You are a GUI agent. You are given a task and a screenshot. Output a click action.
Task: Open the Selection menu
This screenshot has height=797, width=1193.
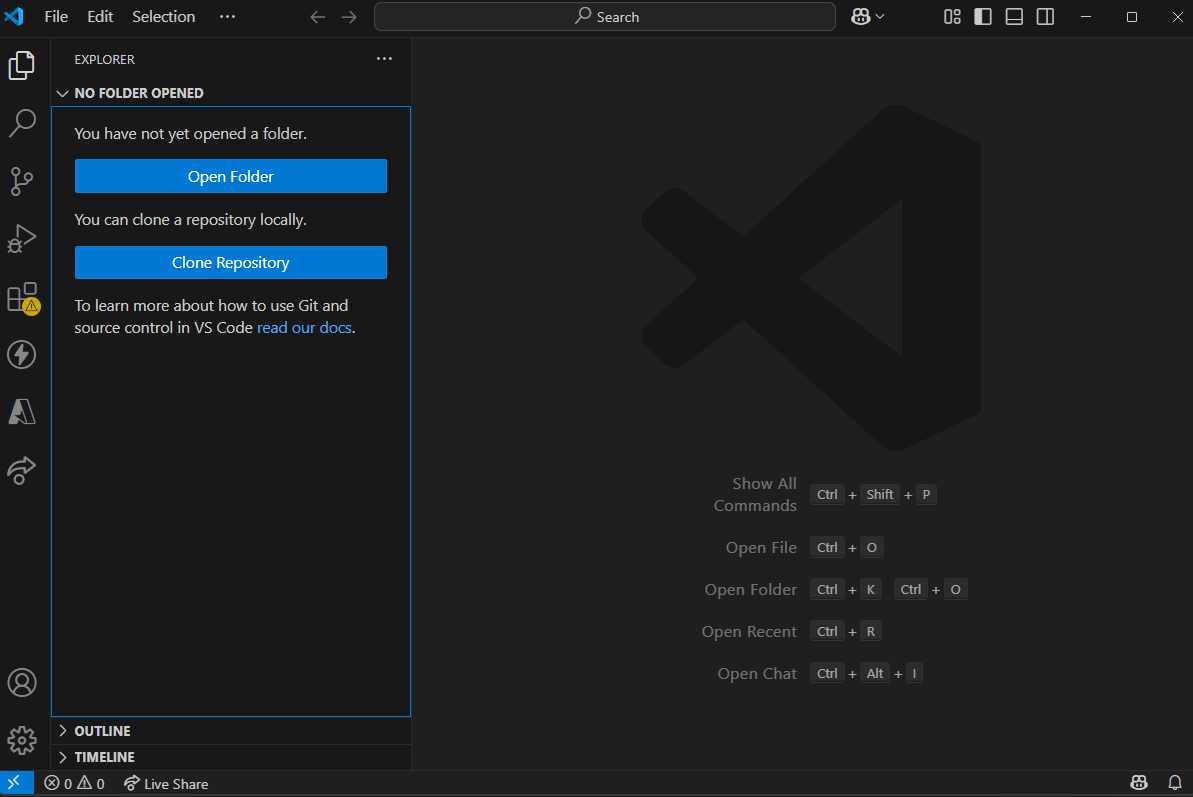(x=164, y=17)
